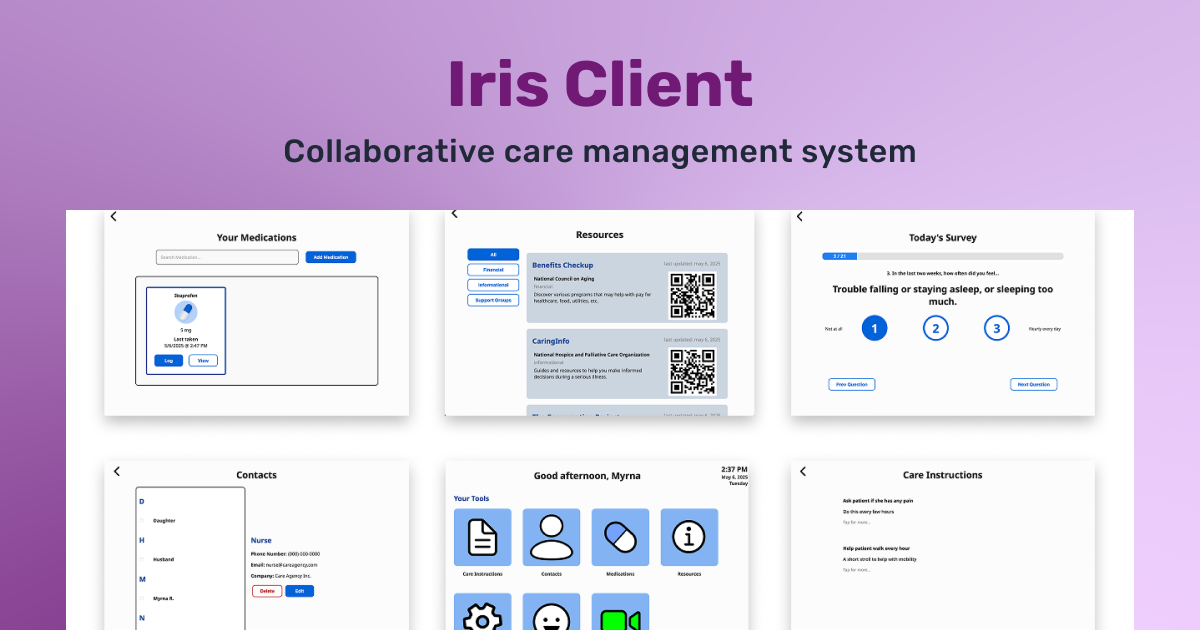The image size is (1200, 630).
Task: Tap the back arrow on Your Medications screen
Action: tap(113, 216)
